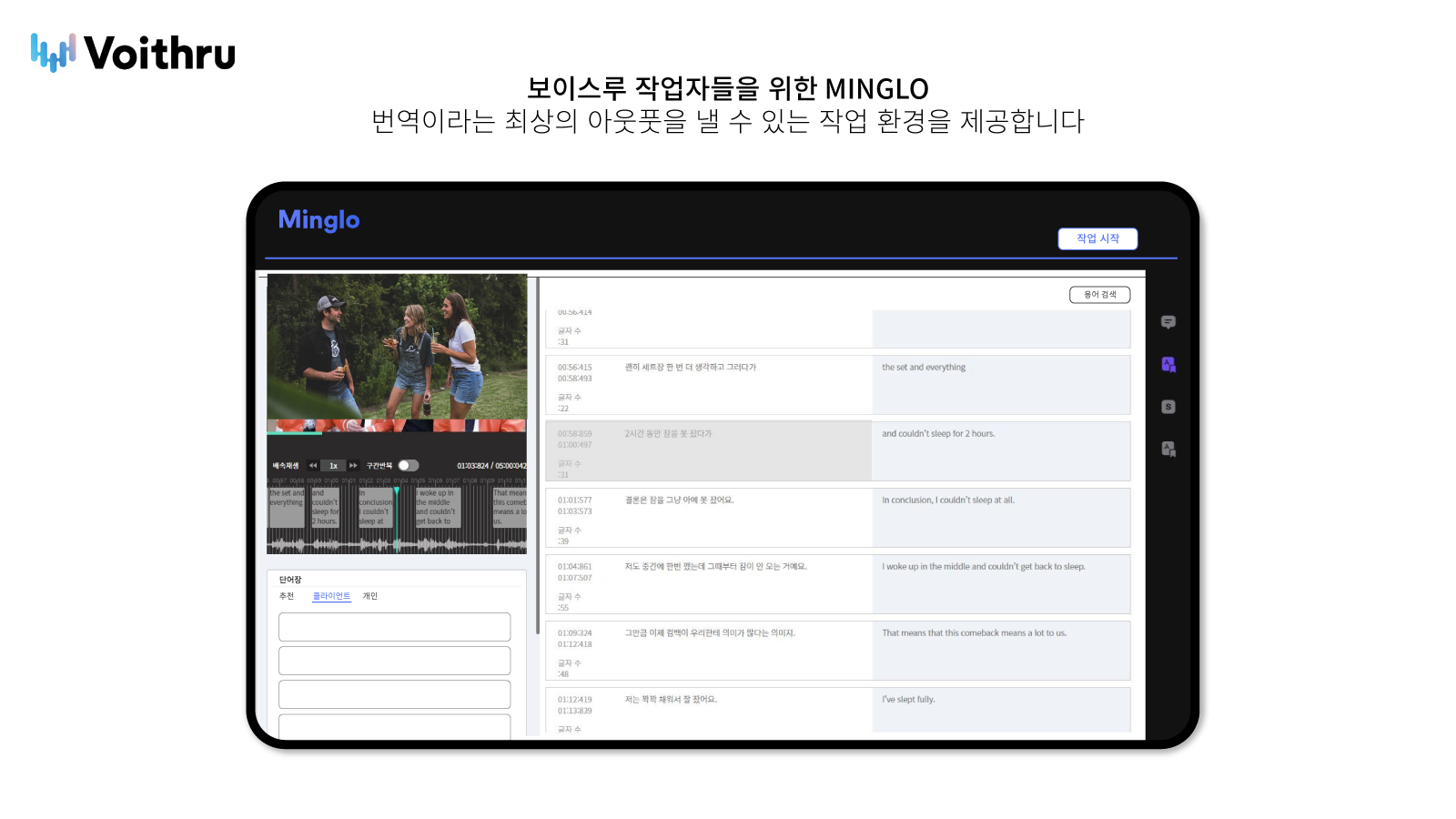Click the second empty glossary input box
This screenshot has height=819, width=1456.
tap(394, 661)
